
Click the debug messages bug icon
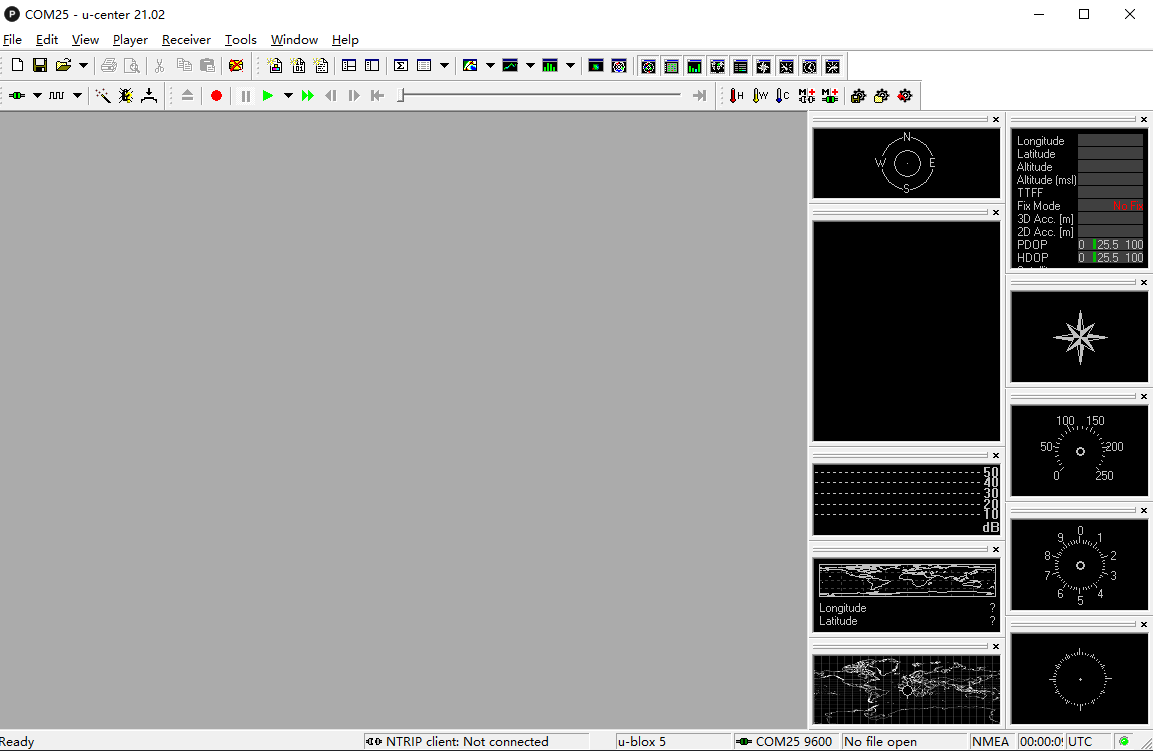coord(126,96)
